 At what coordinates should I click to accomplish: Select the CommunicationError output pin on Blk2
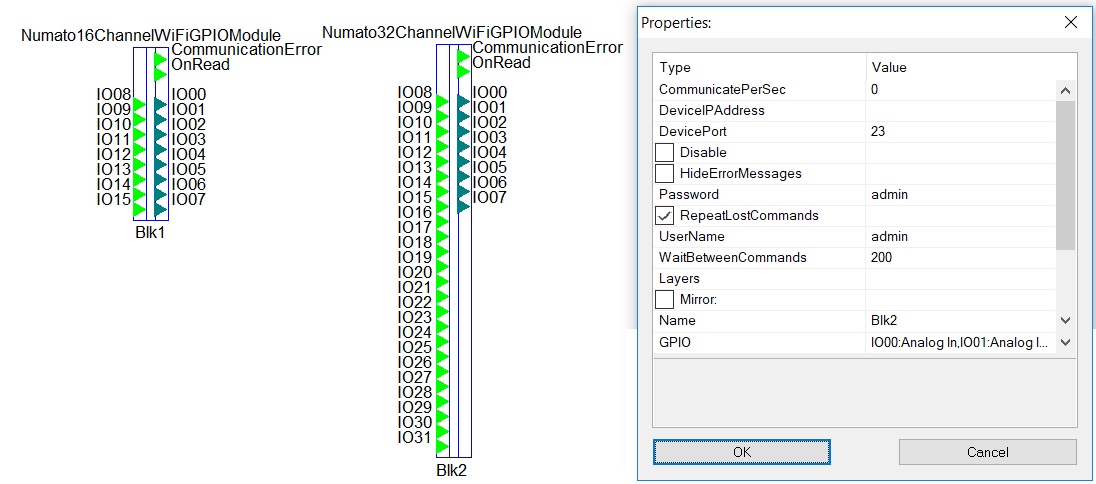click(x=463, y=57)
